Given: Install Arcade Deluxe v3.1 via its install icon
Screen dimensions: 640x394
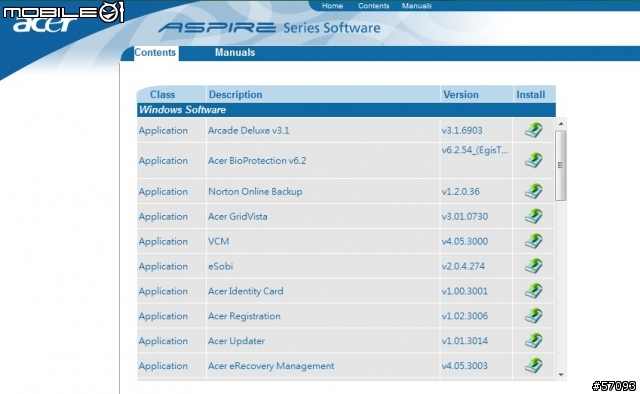Looking at the screenshot, I should (533, 130).
